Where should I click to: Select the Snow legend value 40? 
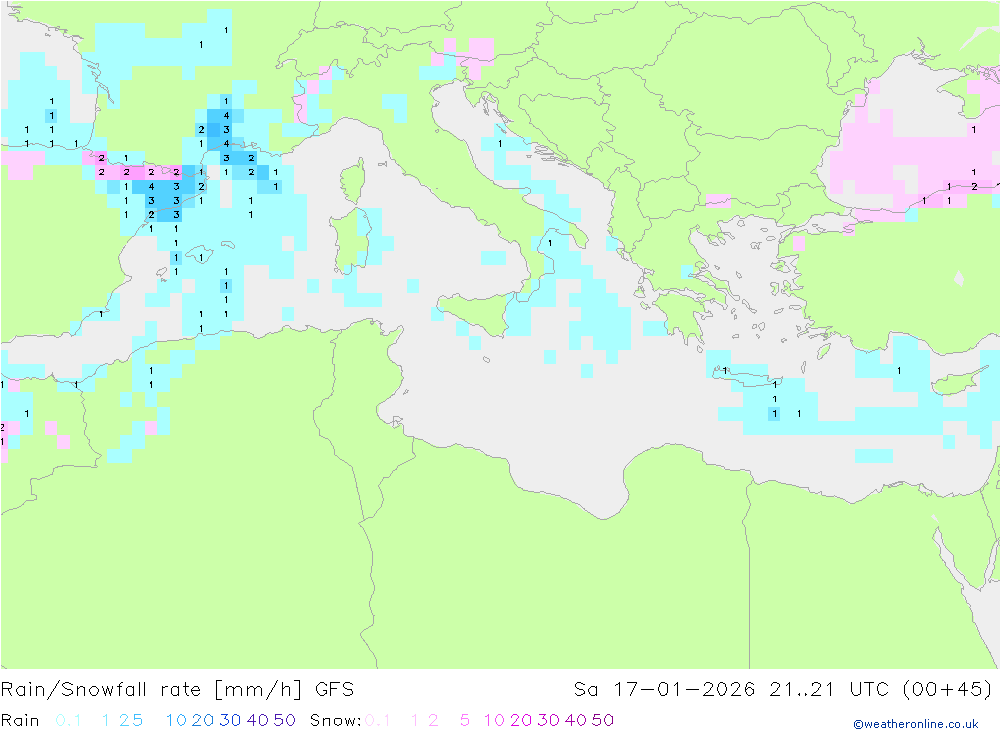(x=576, y=720)
